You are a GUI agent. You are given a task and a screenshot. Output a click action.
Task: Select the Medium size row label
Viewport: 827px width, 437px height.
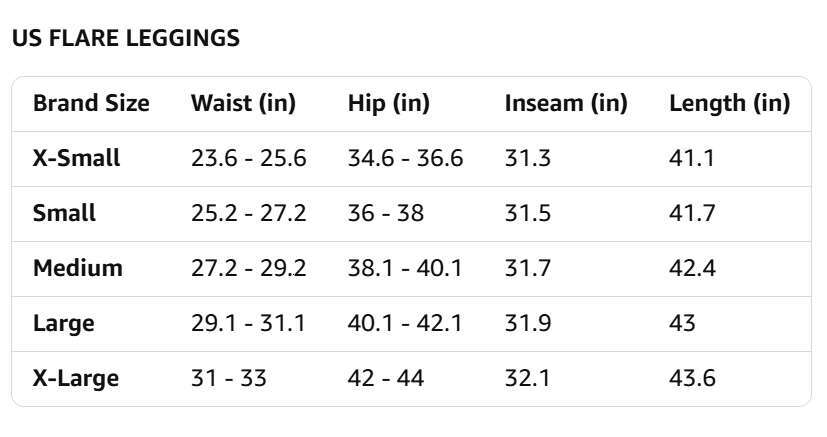tap(78, 268)
